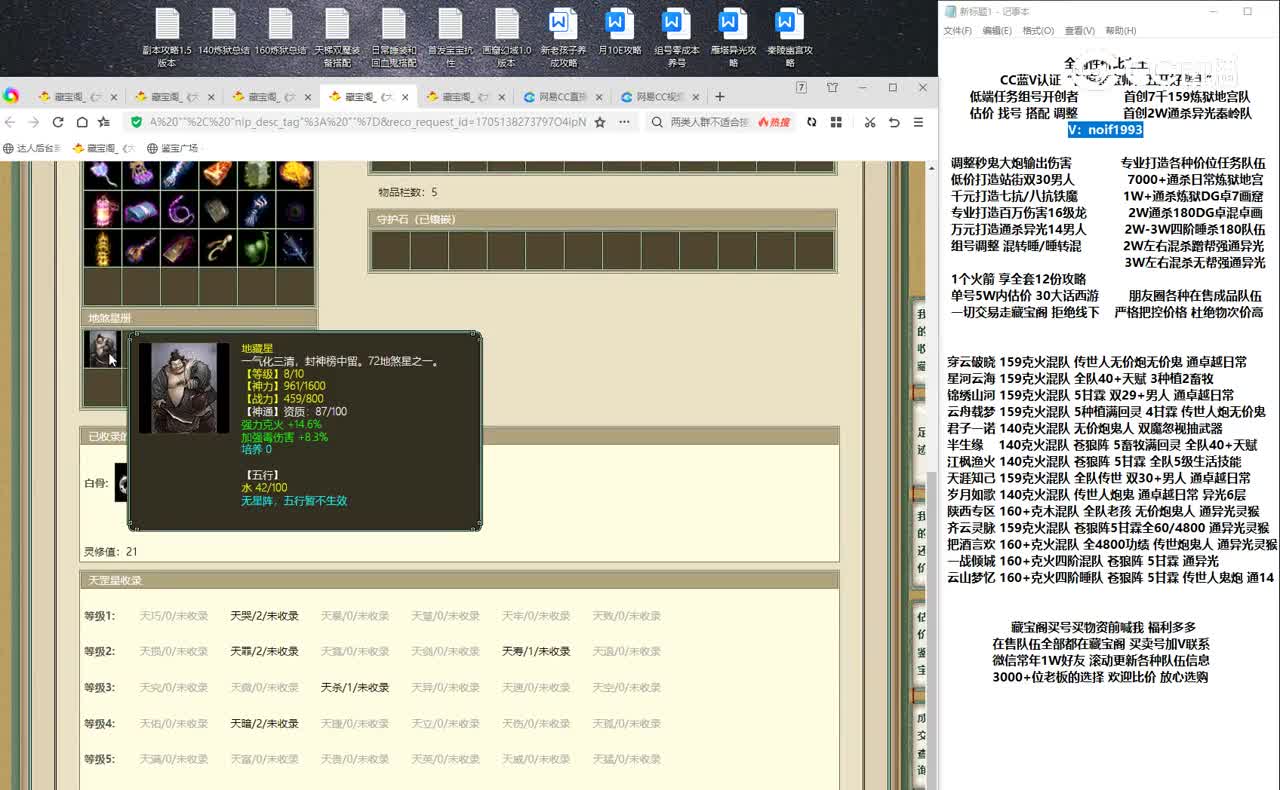Click the scissors screenshot tool icon
The height and width of the screenshot is (790, 1280).
point(869,122)
